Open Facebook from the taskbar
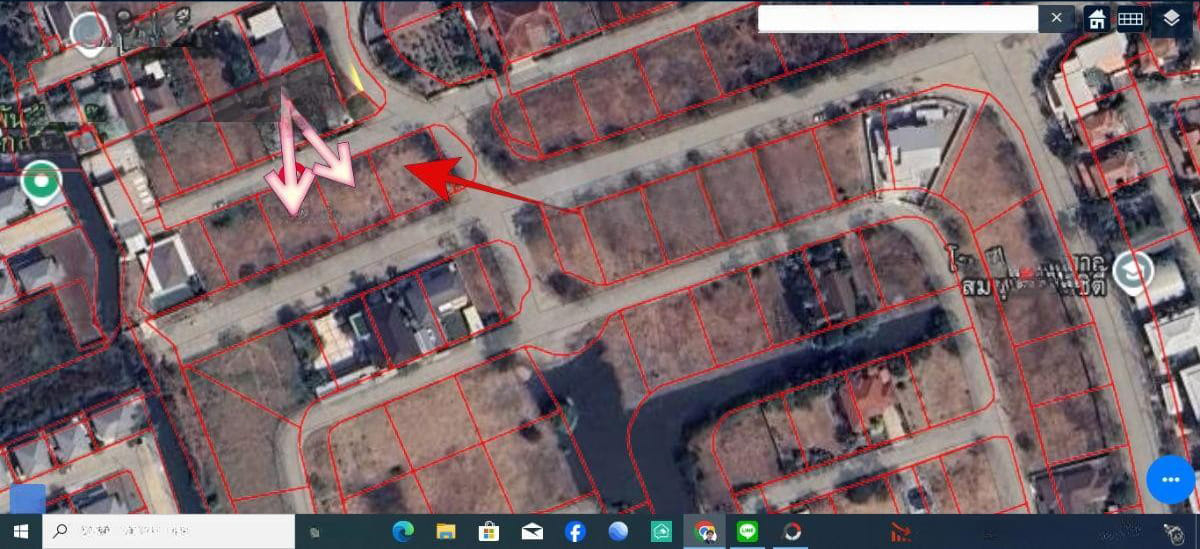This screenshot has height=549, width=1200. click(x=575, y=532)
